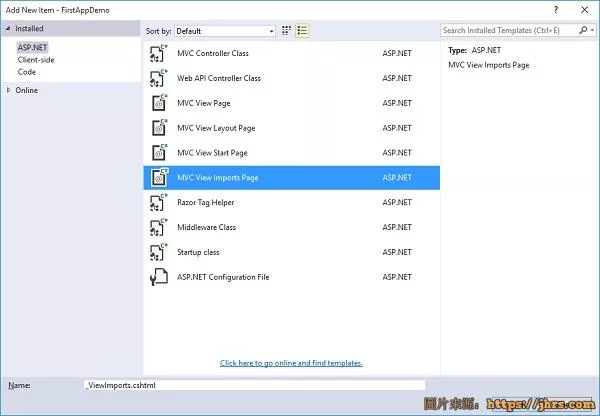Click 'MVC View Imports Page' description text
Screen dimensions: 600x416
[489, 65]
